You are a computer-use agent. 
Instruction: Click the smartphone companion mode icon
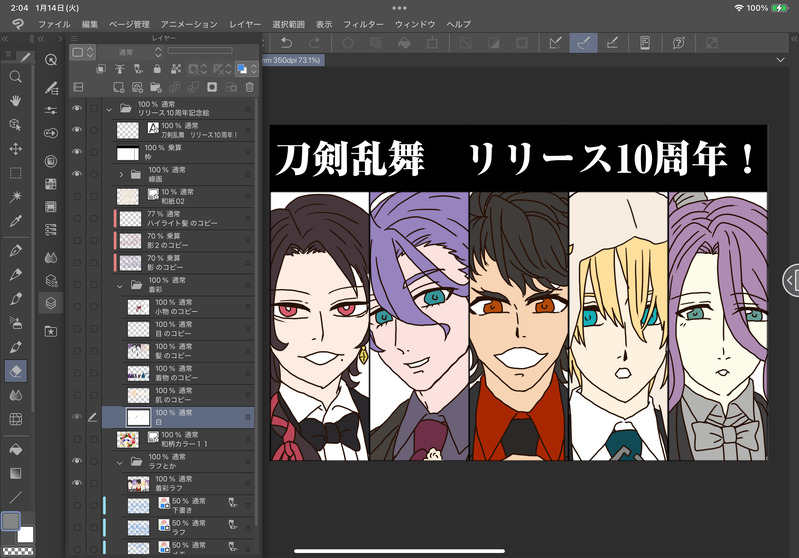click(645, 43)
